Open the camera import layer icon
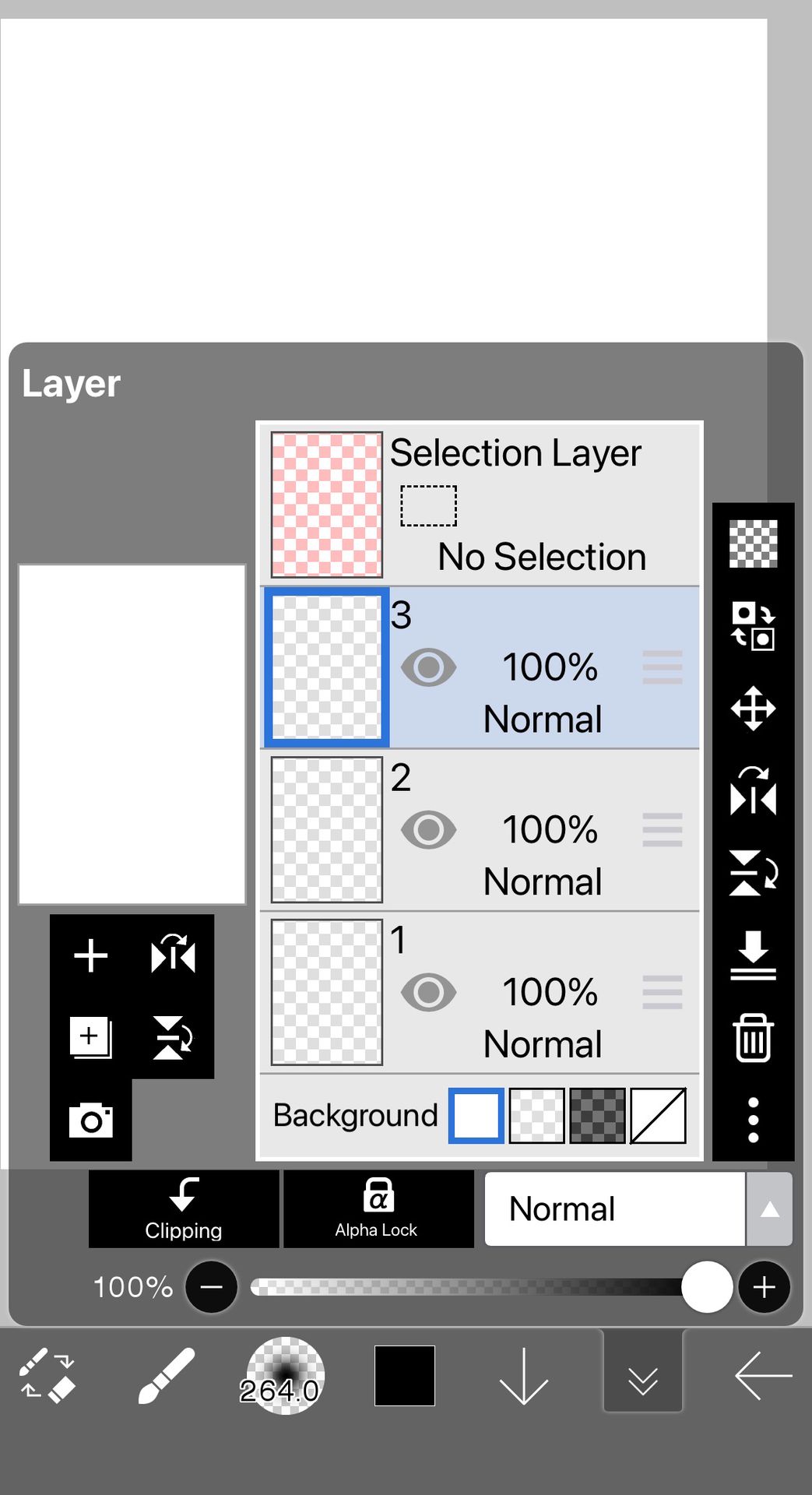 click(91, 1120)
